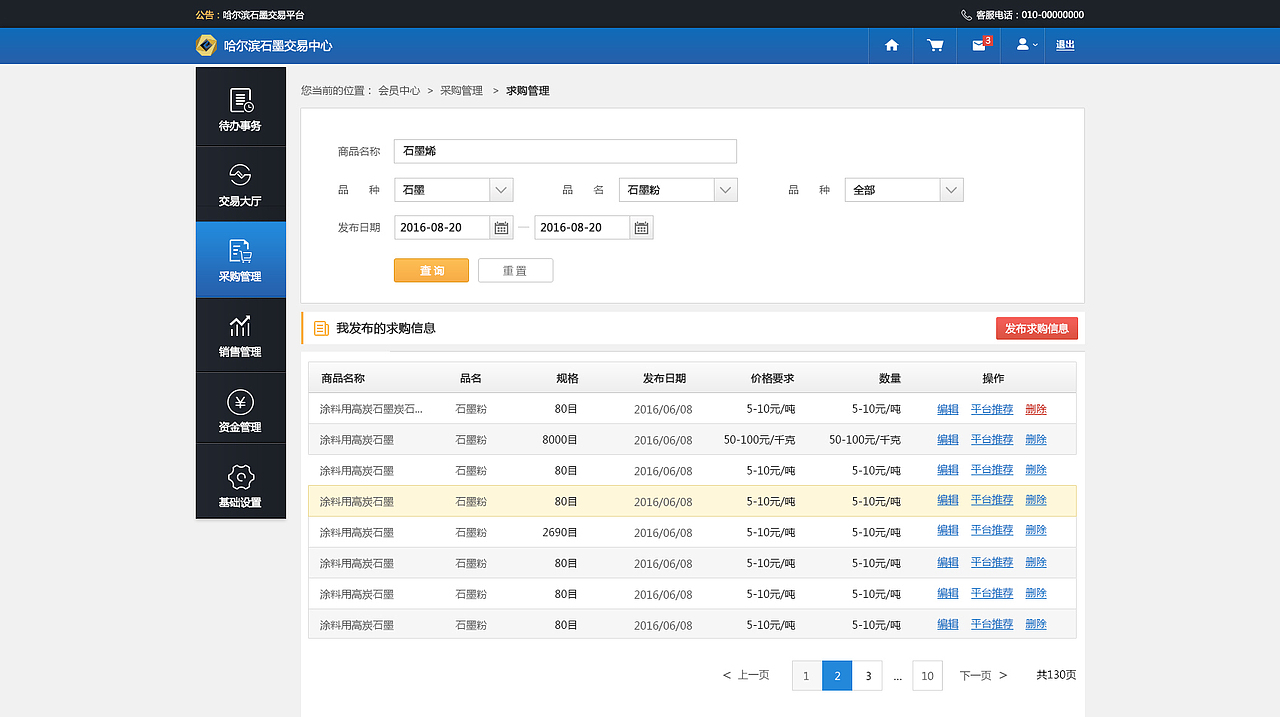Click the orange document icon beside 我发布的求购信息
The height and width of the screenshot is (717, 1280).
[320, 328]
